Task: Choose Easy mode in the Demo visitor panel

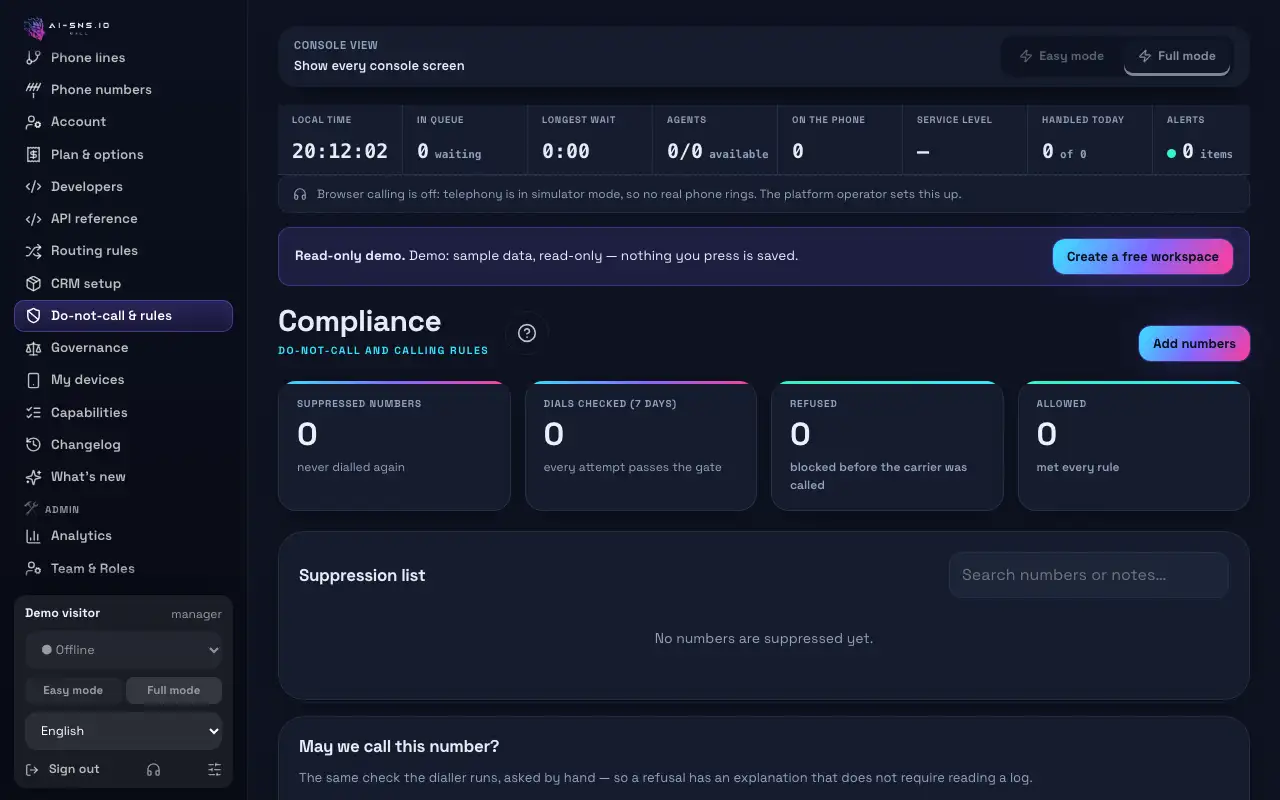Action: [x=73, y=690]
